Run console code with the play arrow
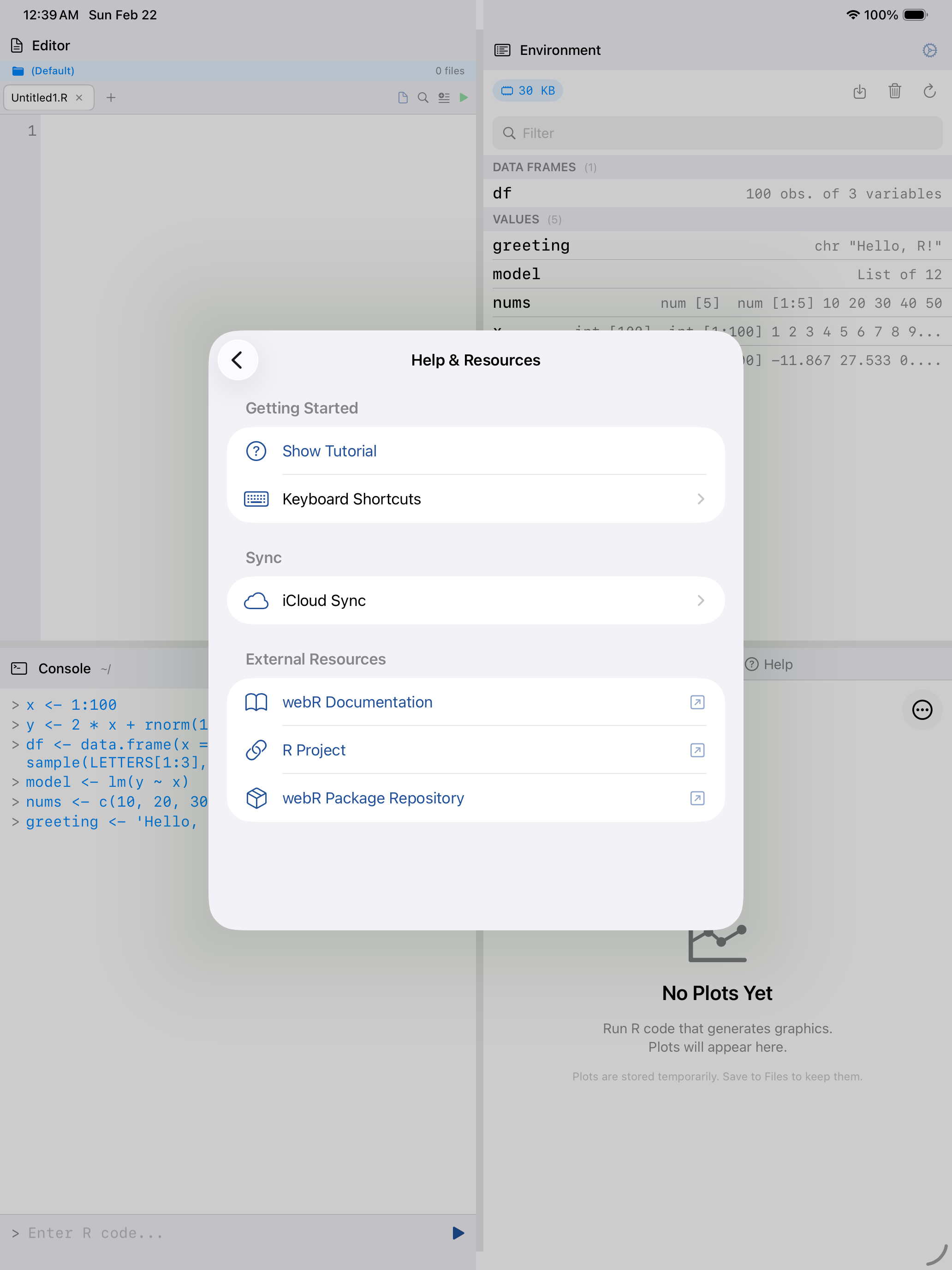 (458, 1233)
